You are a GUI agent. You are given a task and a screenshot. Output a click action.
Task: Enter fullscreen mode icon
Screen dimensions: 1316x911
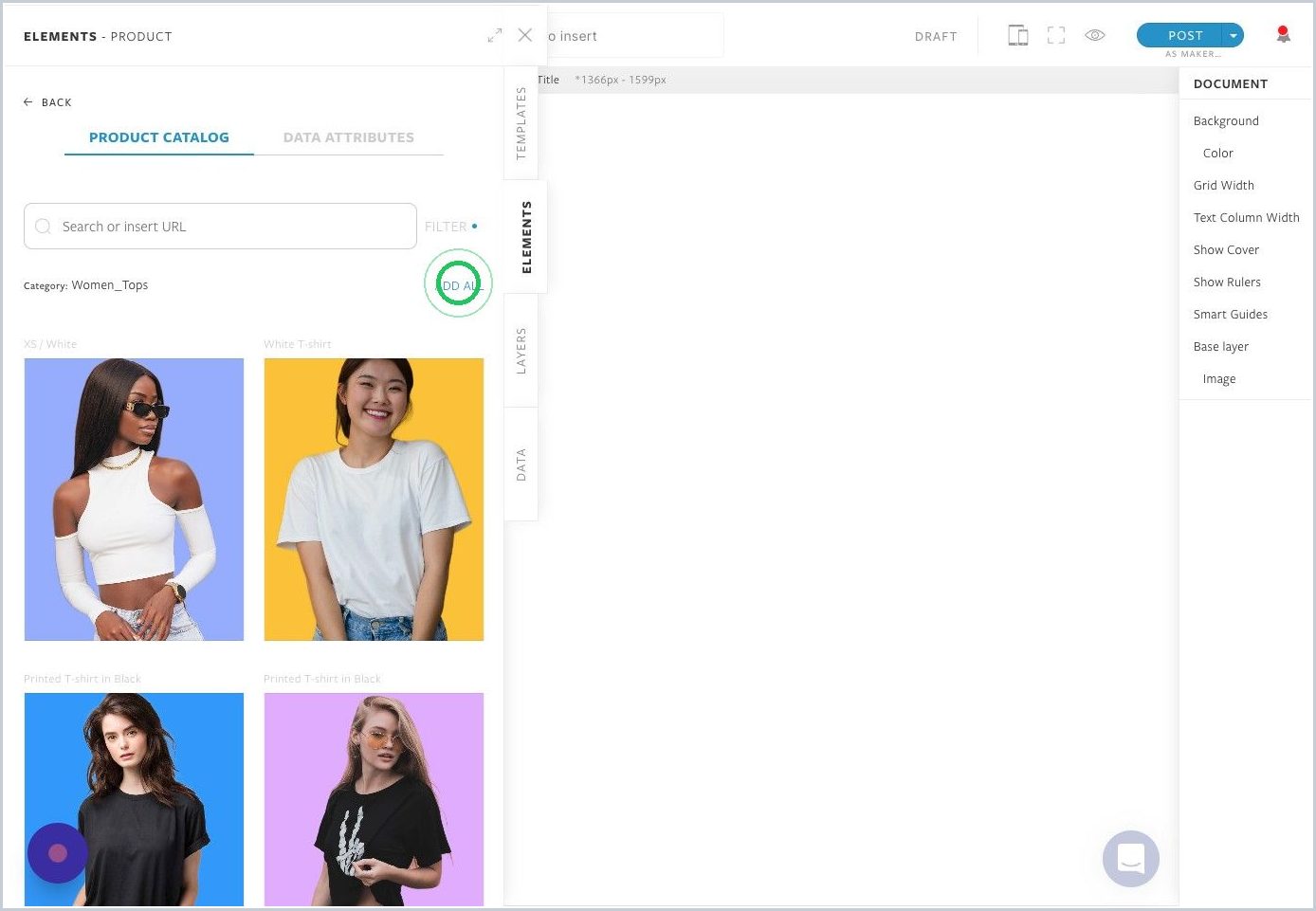(x=1056, y=36)
